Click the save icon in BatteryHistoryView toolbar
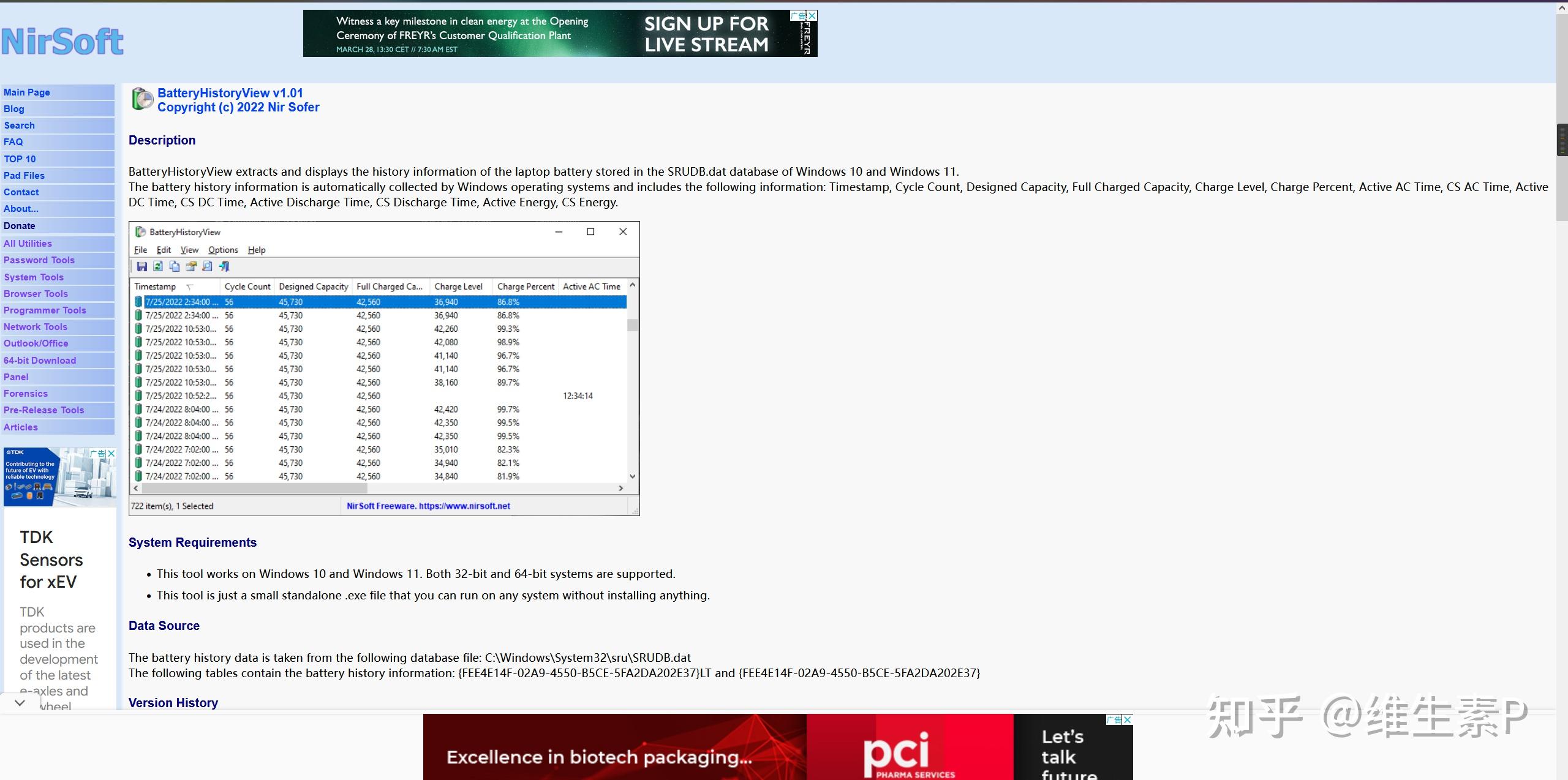1568x780 pixels. click(x=141, y=266)
